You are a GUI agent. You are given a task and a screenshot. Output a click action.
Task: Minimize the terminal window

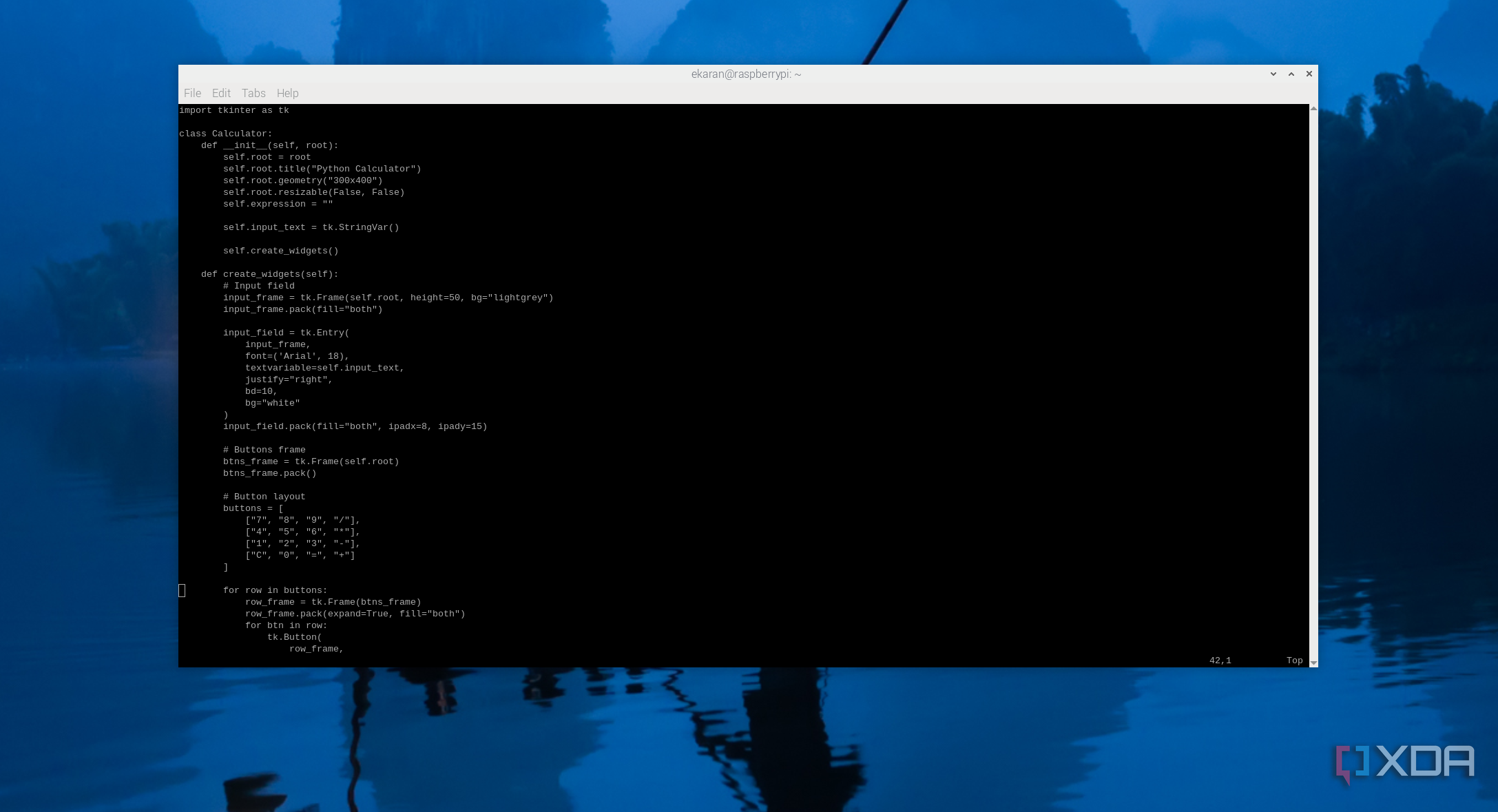click(x=1273, y=74)
